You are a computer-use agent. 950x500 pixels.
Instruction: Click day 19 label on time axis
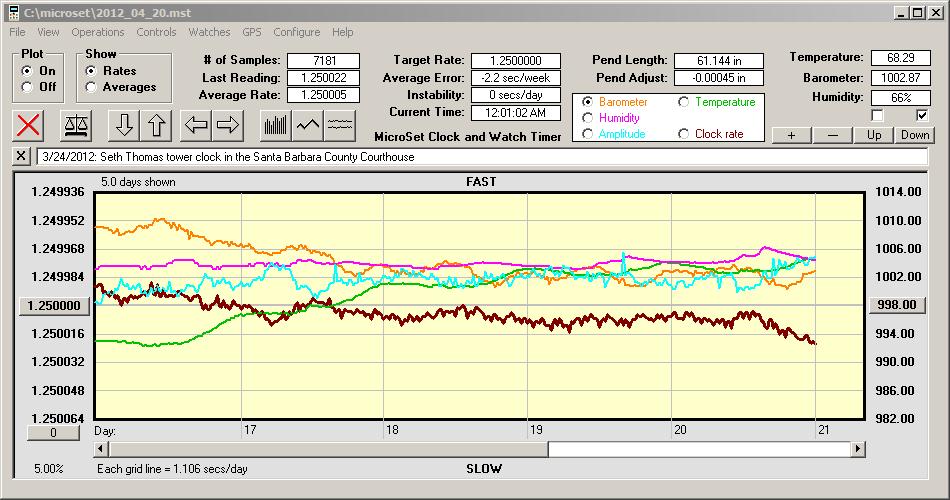coord(536,430)
